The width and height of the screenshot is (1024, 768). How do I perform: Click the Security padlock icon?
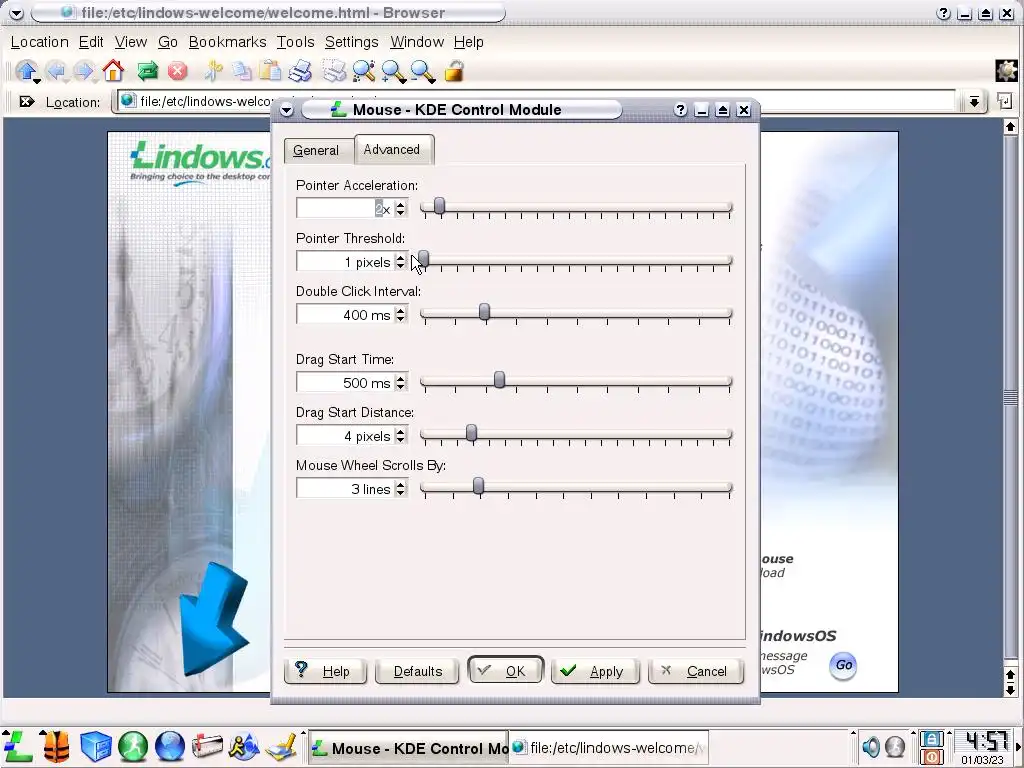[454, 71]
